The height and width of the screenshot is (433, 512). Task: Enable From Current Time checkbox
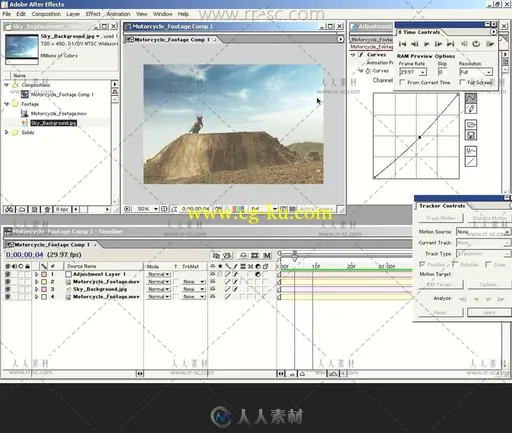[402, 82]
